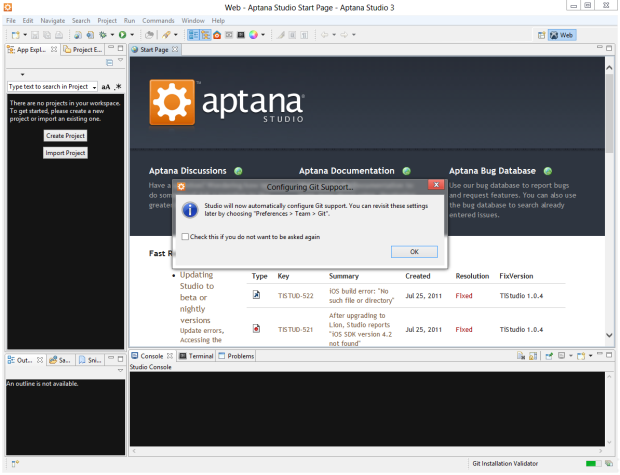Switch to the Snippets tab
The image size is (620, 475).
(90, 360)
